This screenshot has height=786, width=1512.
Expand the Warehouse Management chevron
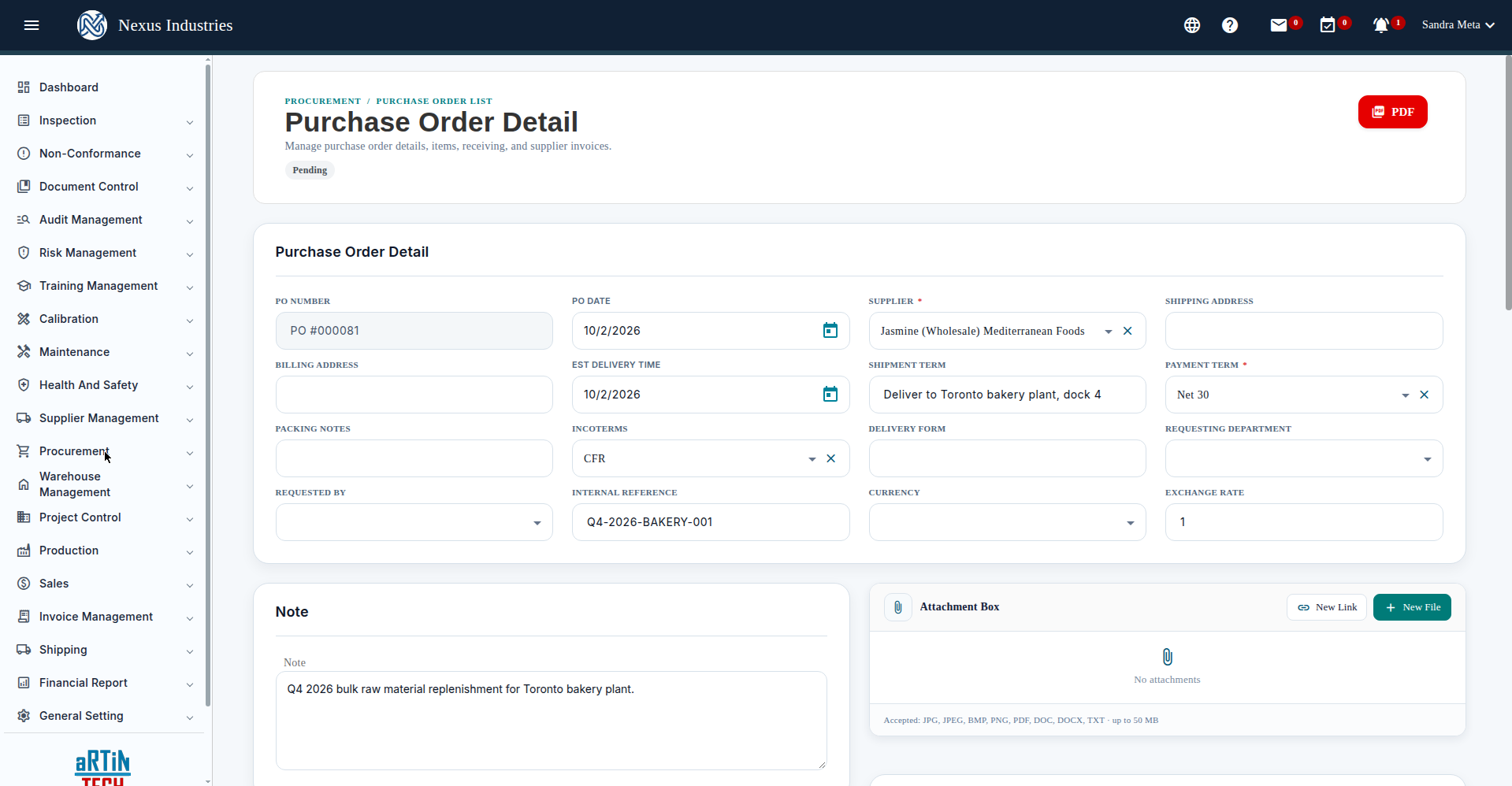[x=190, y=486]
